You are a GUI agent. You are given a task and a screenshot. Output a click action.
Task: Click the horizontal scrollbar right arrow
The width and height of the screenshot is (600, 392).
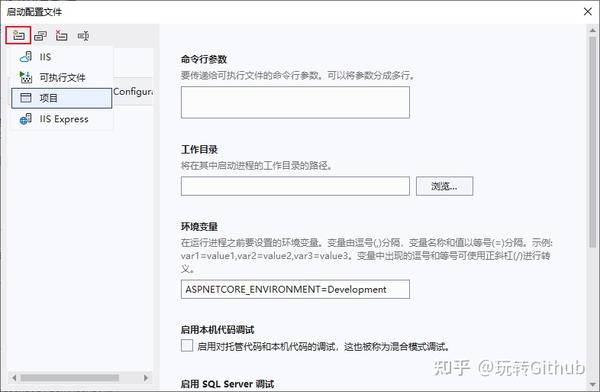coord(146,378)
